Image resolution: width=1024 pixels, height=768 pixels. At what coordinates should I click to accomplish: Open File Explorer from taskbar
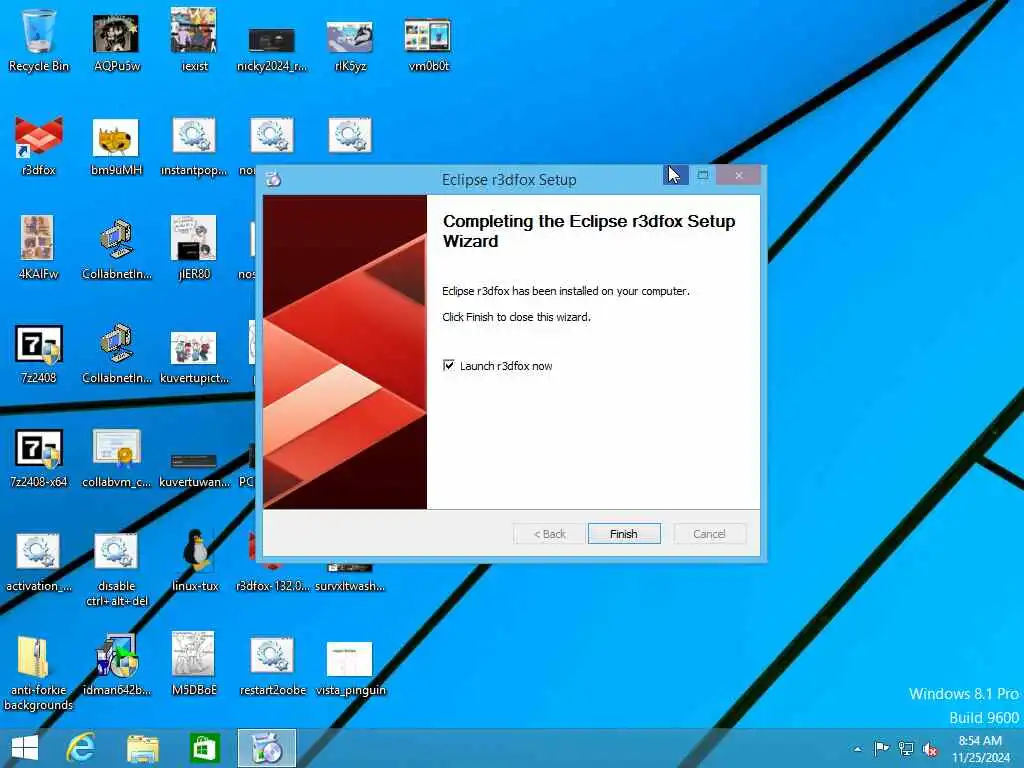[142, 748]
